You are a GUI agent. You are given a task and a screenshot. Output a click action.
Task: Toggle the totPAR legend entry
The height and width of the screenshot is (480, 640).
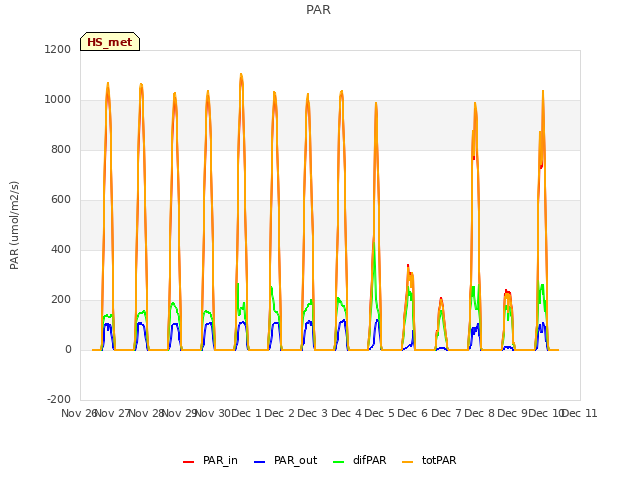pos(429,460)
